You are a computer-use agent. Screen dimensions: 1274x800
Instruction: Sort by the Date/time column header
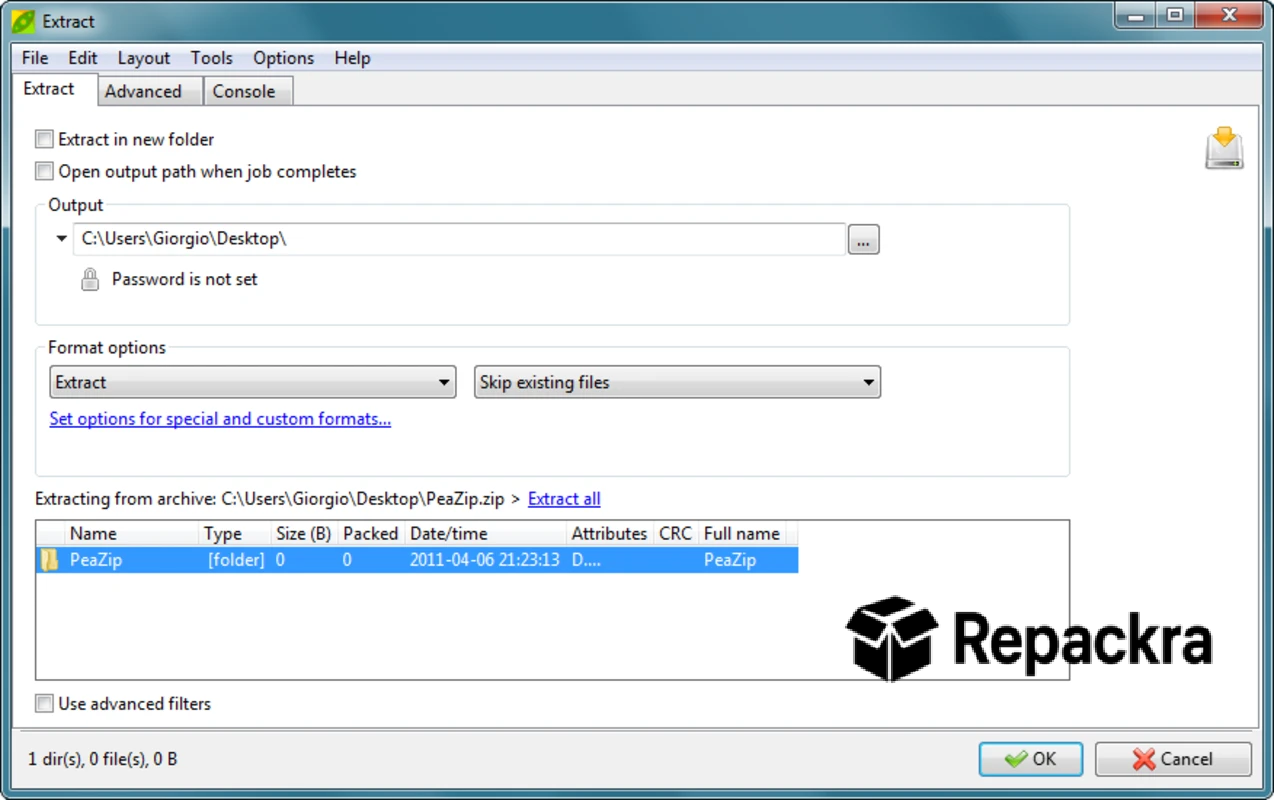(x=485, y=533)
